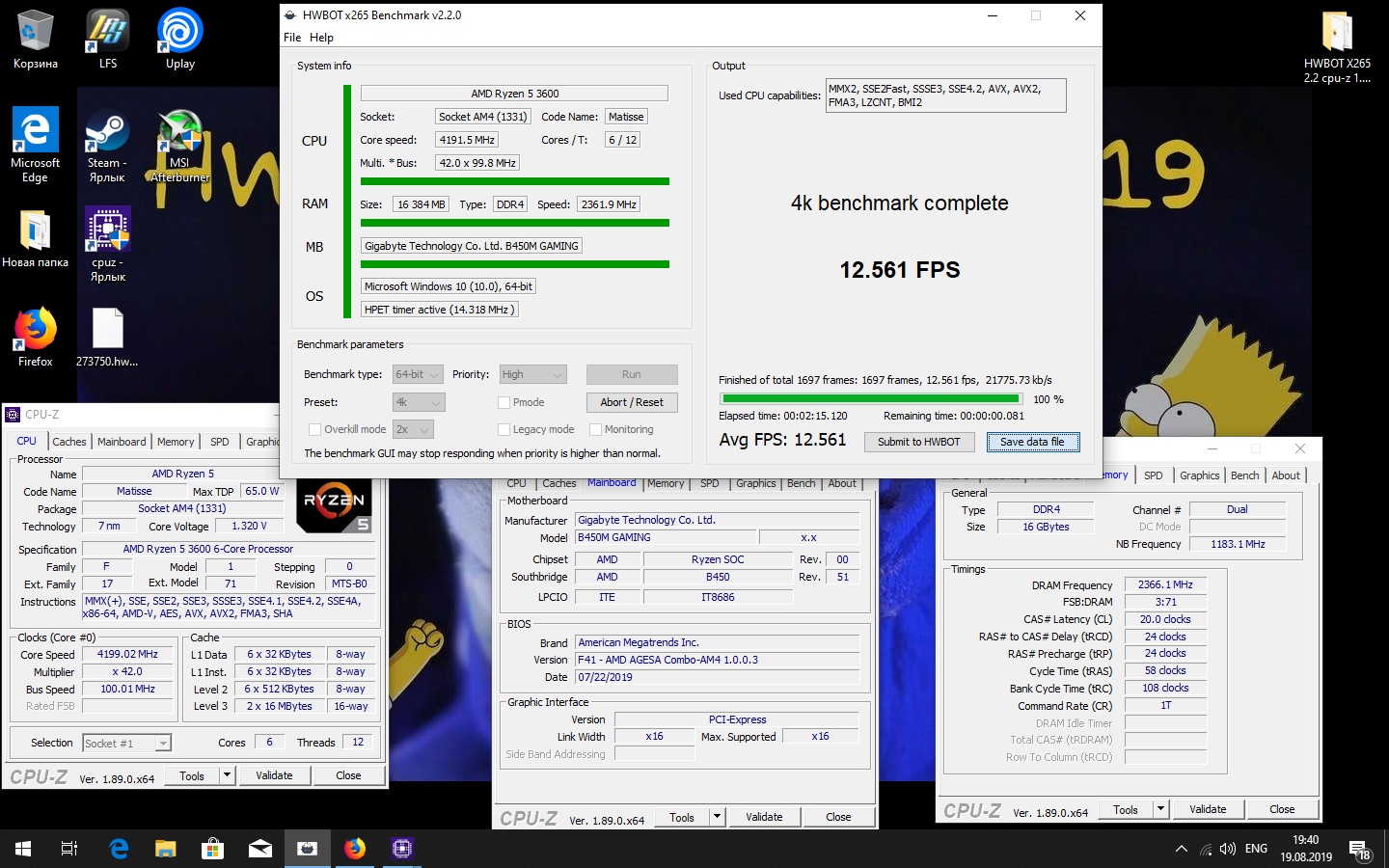1389x868 pixels.
Task: Select Bench tab in right CPU-Z window
Action: 1244,475
